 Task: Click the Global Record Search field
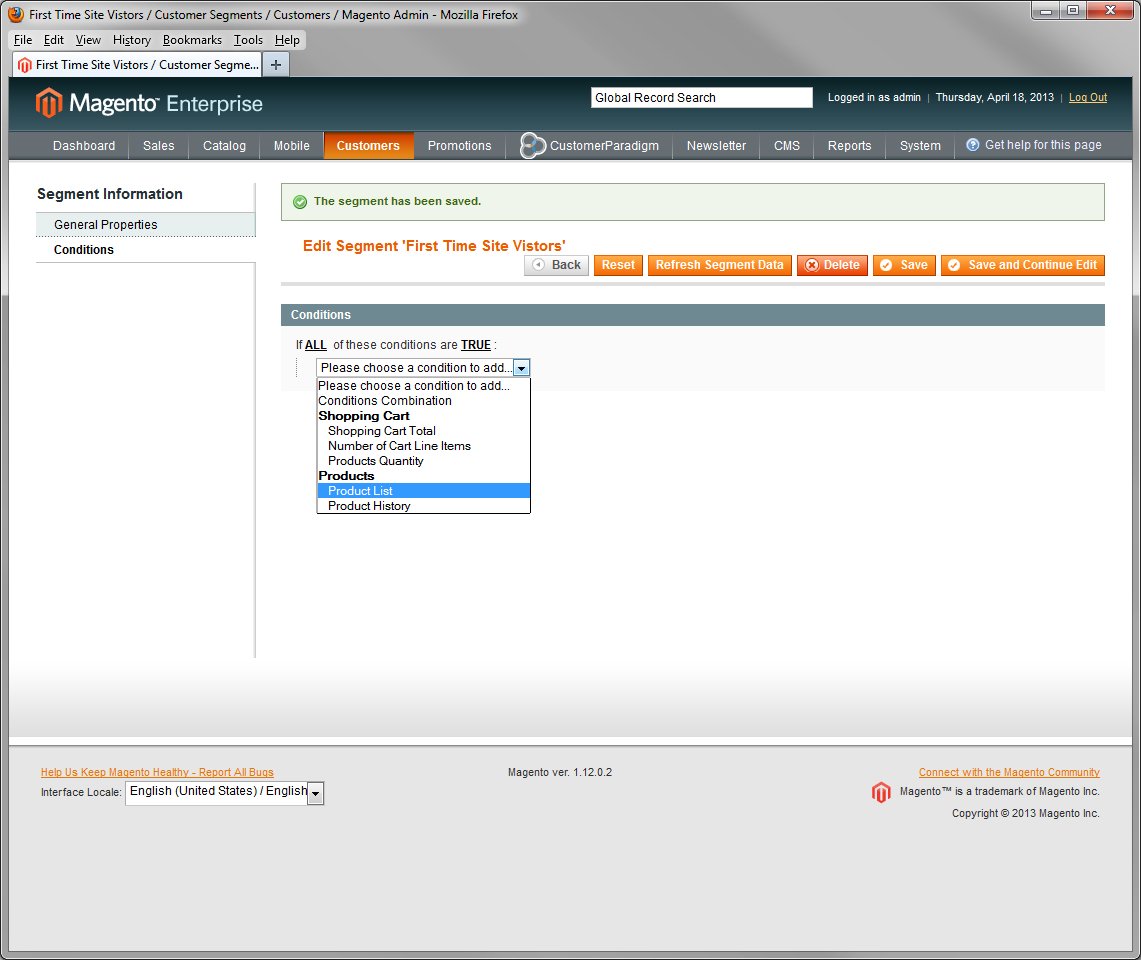pos(701,98)
